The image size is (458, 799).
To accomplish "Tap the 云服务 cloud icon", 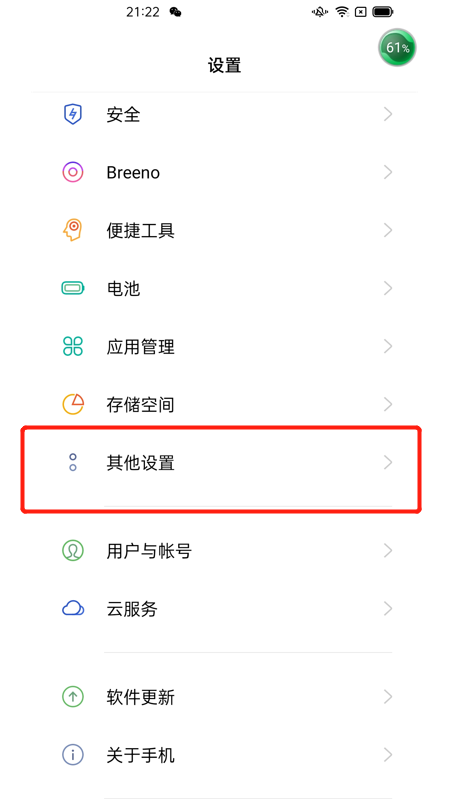I will 73,608.
